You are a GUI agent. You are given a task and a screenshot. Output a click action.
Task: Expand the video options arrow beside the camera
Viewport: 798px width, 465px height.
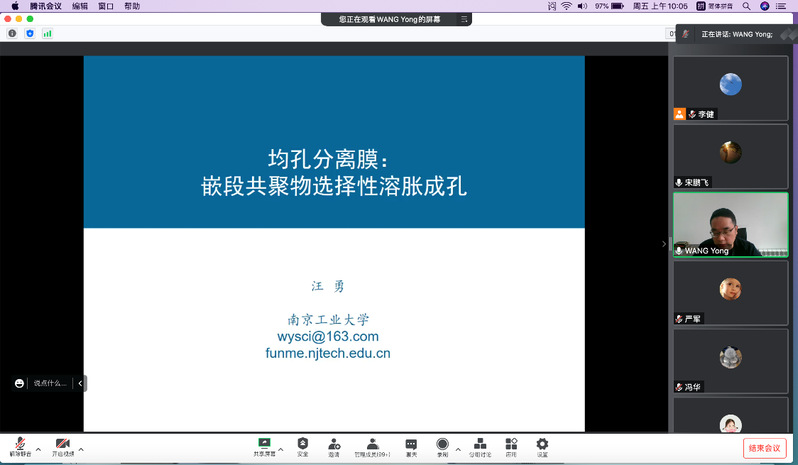[x=81, y=449]
